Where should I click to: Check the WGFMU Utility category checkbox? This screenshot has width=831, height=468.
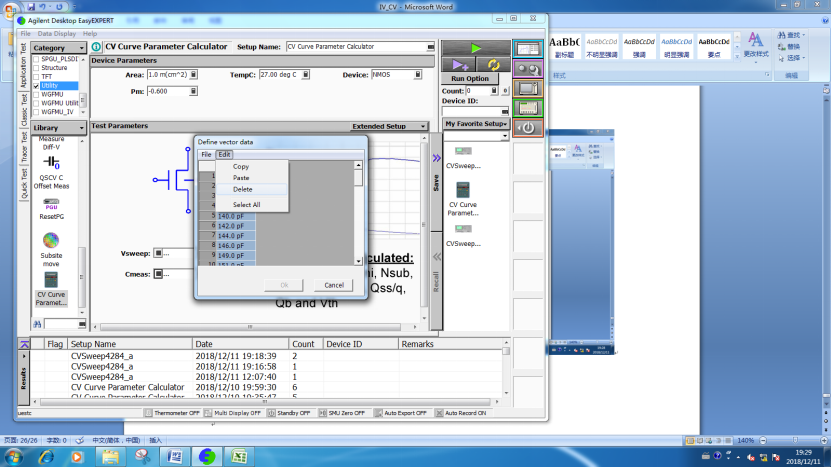point(37,103)
